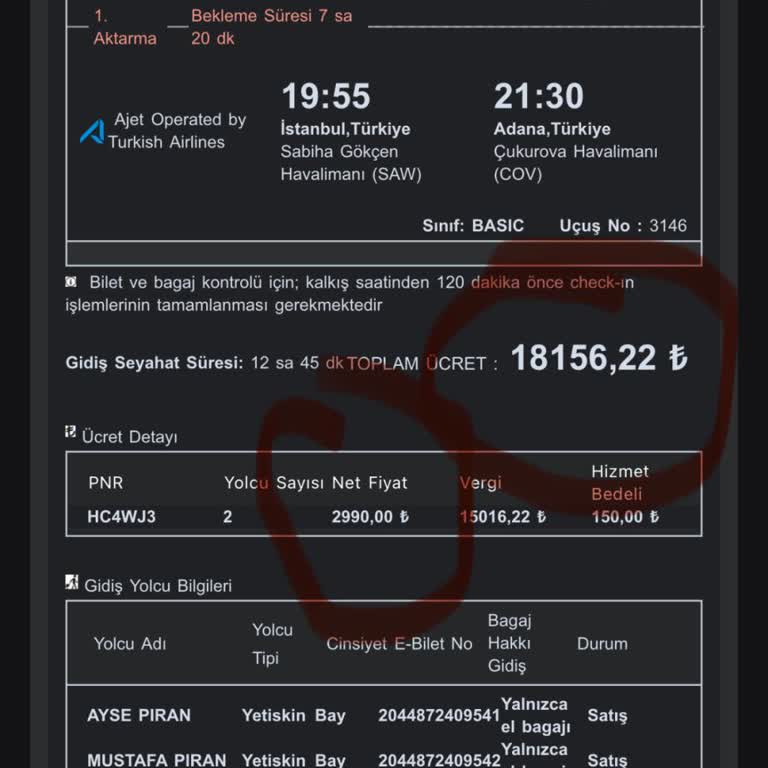Click the 'Yolcu Adı' column header
This screenshot has width=768, height=768.
[130, 644]
